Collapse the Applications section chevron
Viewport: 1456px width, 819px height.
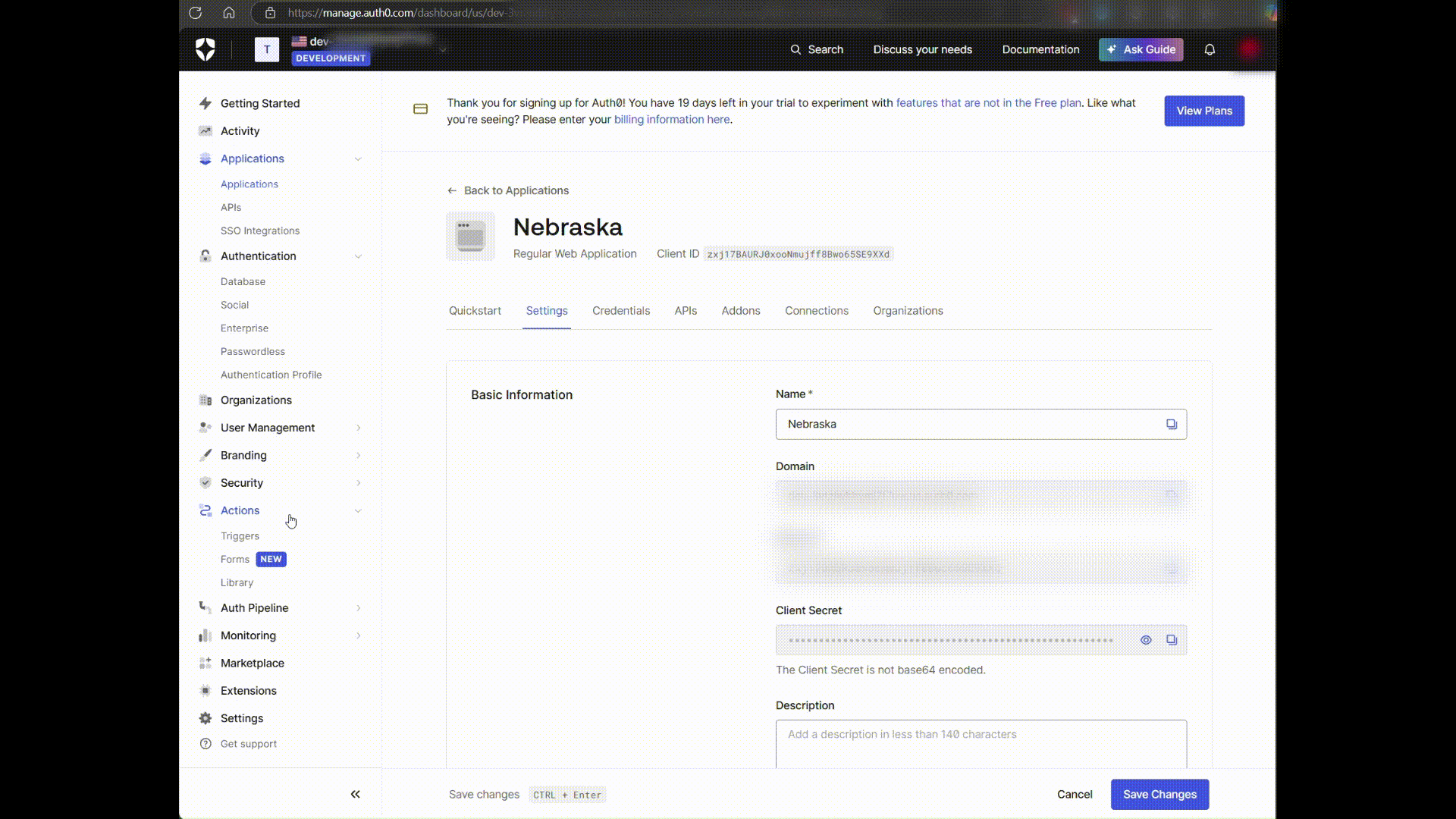pos(358,158)
